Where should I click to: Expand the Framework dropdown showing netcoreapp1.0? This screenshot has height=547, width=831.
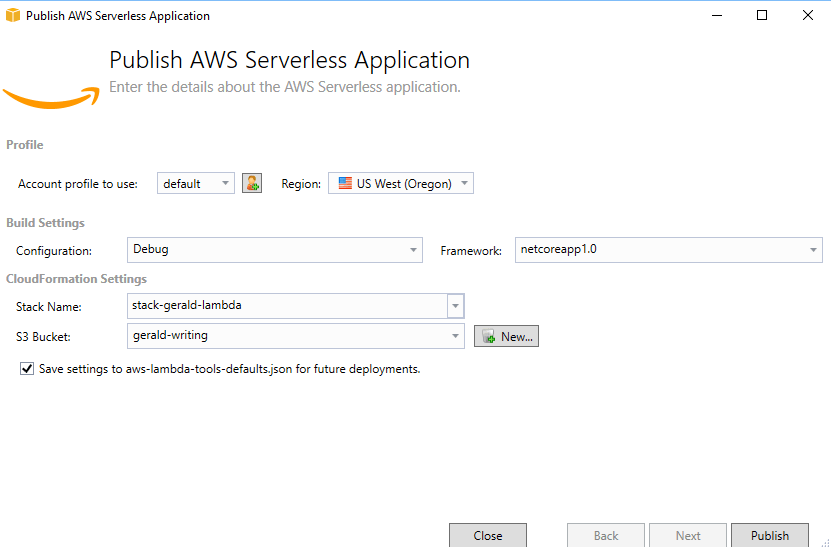pyautogui.click(x=668, y=250)
